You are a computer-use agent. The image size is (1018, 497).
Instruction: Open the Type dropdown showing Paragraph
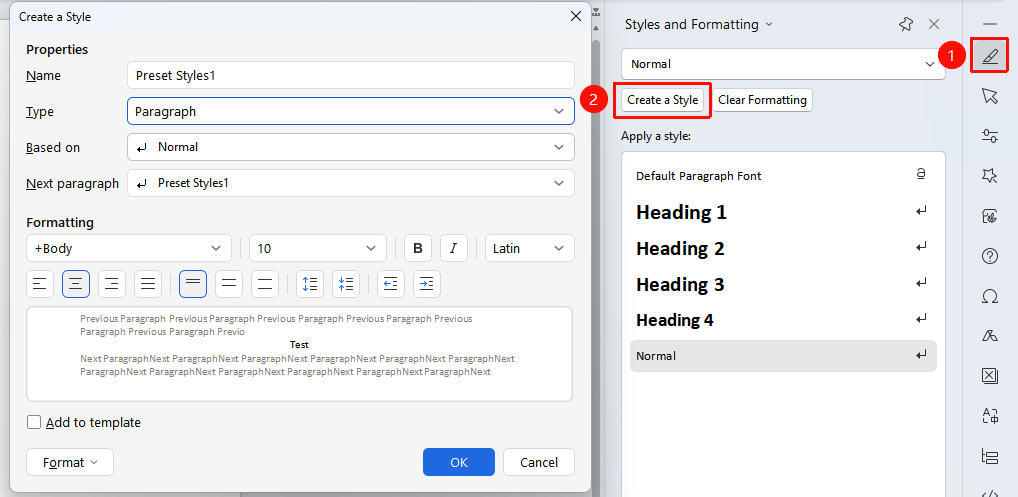click(x=351, y=112)
